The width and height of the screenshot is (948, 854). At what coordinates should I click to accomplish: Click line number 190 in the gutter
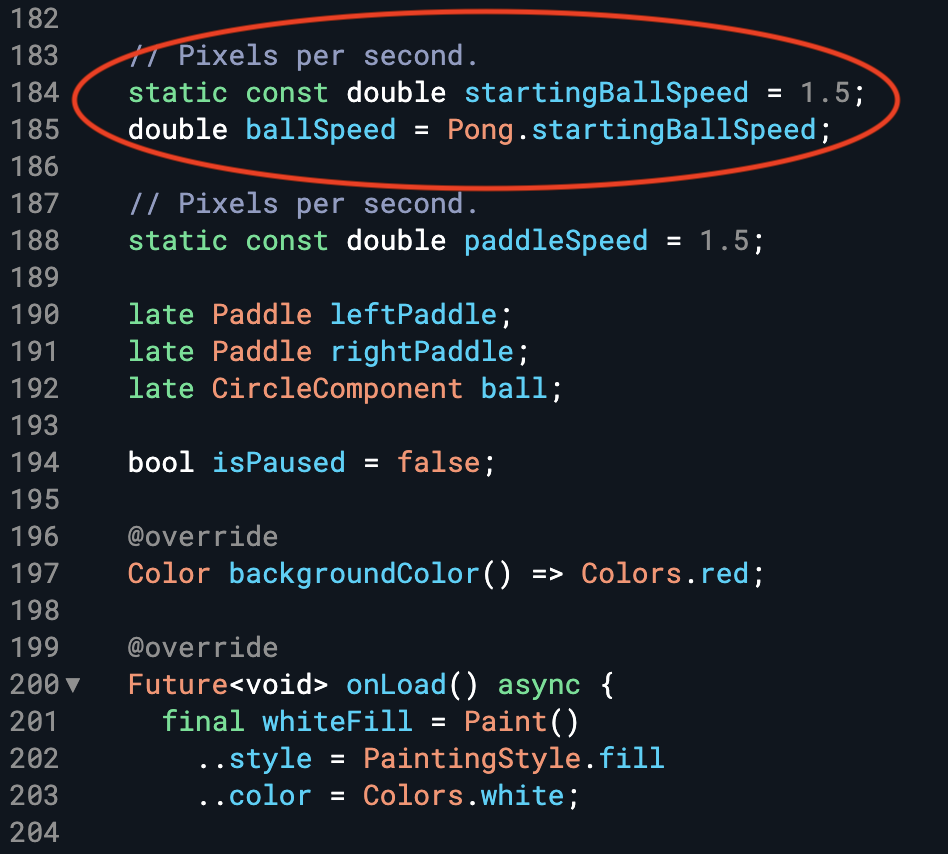33,315
